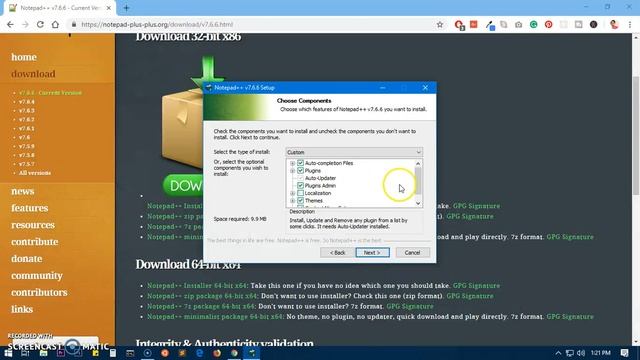Click the address bar URL field

coord(253,24)
